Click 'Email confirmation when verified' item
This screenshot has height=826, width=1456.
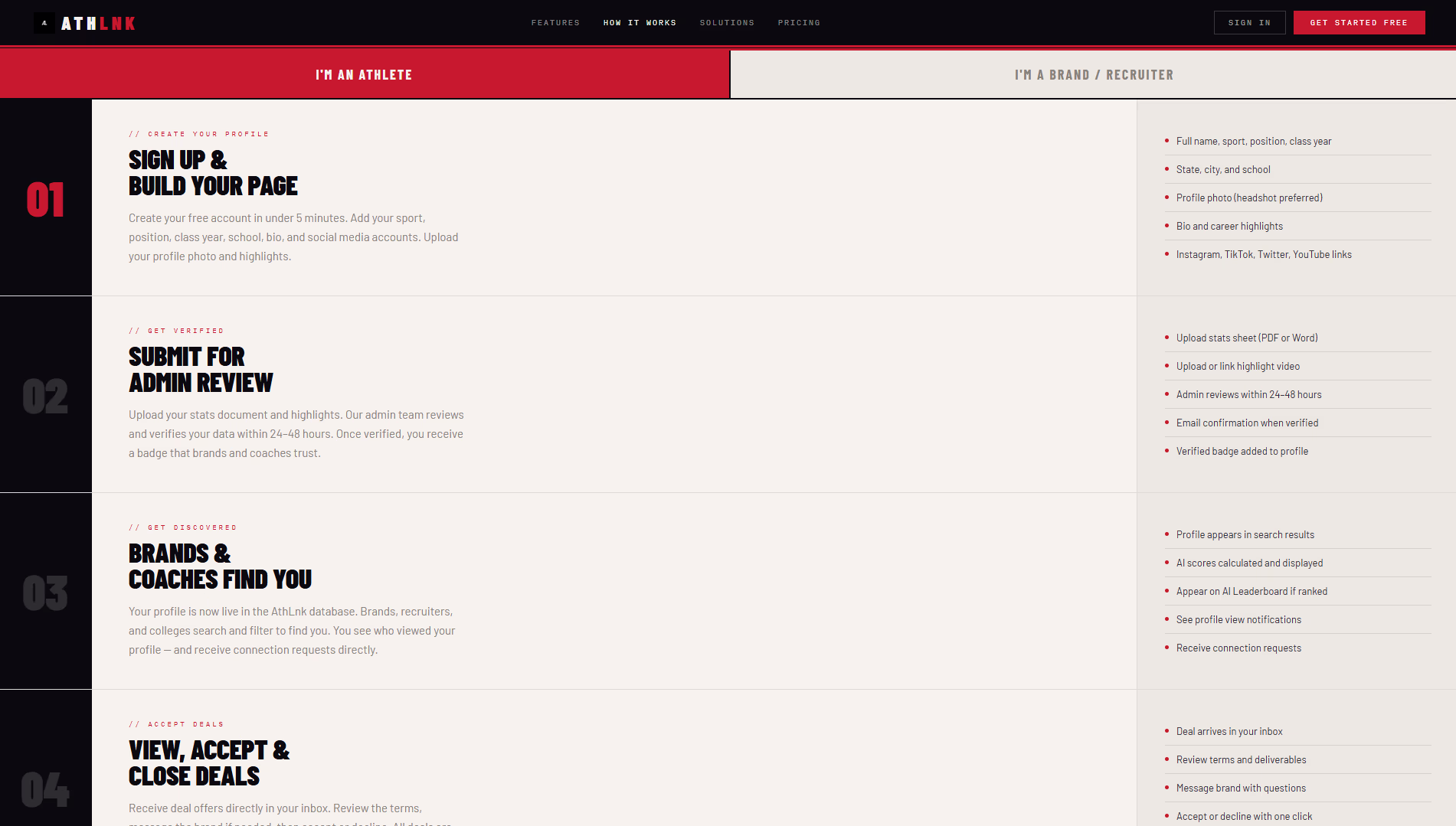point(1247,423)
